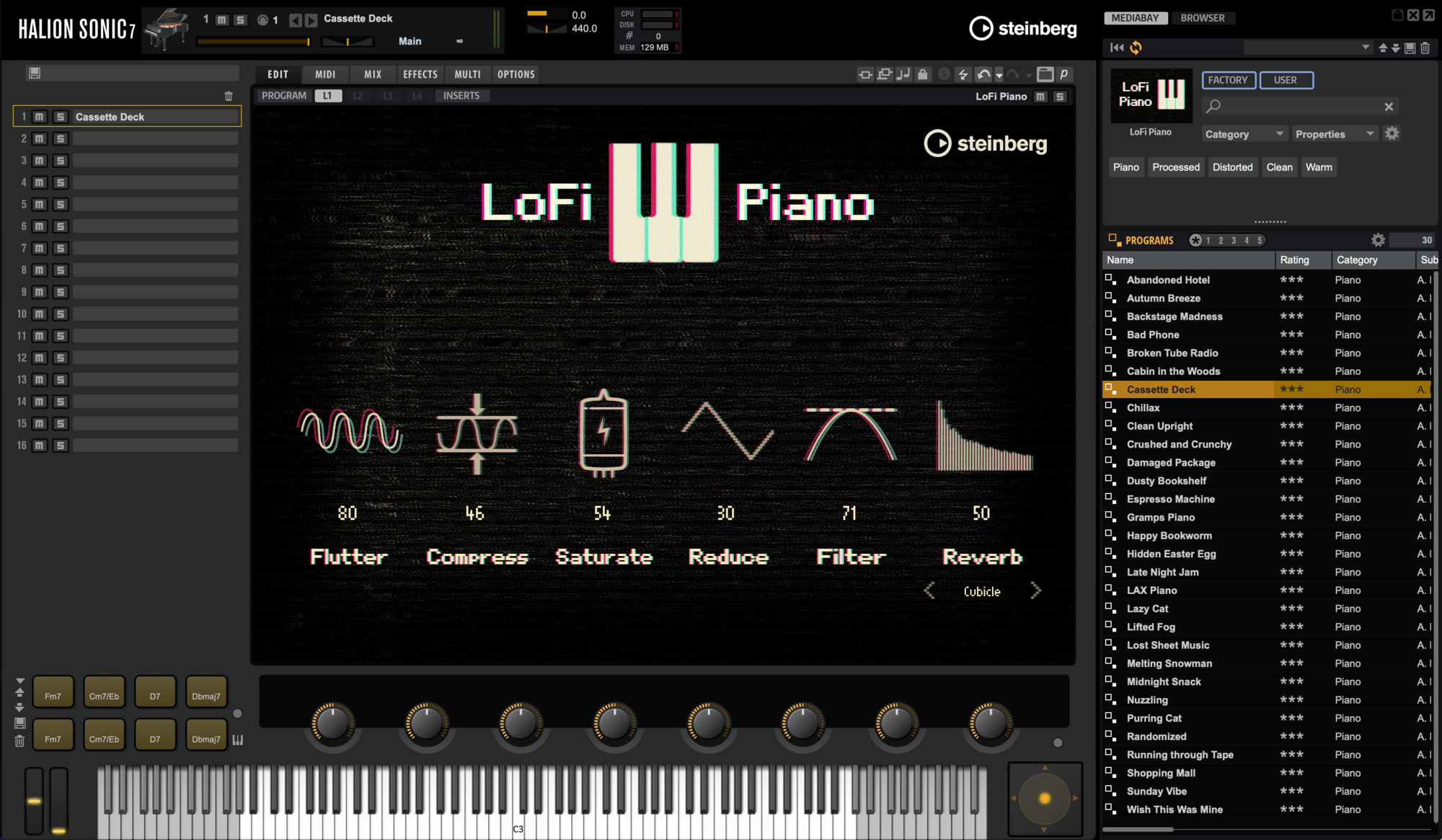Open the Category dropdown in MediaBay
This screenshot has width=1442, height=840.
click(1243, 133)
